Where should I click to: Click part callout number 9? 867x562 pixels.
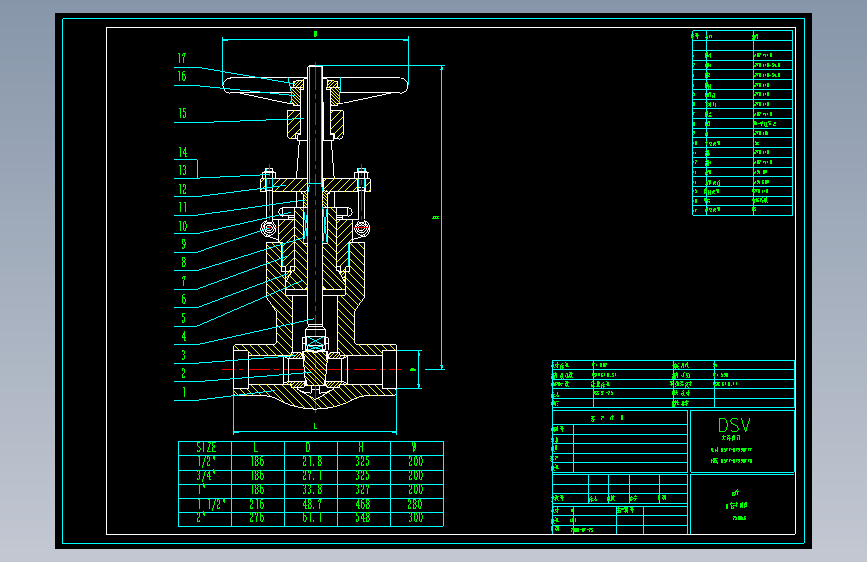[x=184, y=244]
